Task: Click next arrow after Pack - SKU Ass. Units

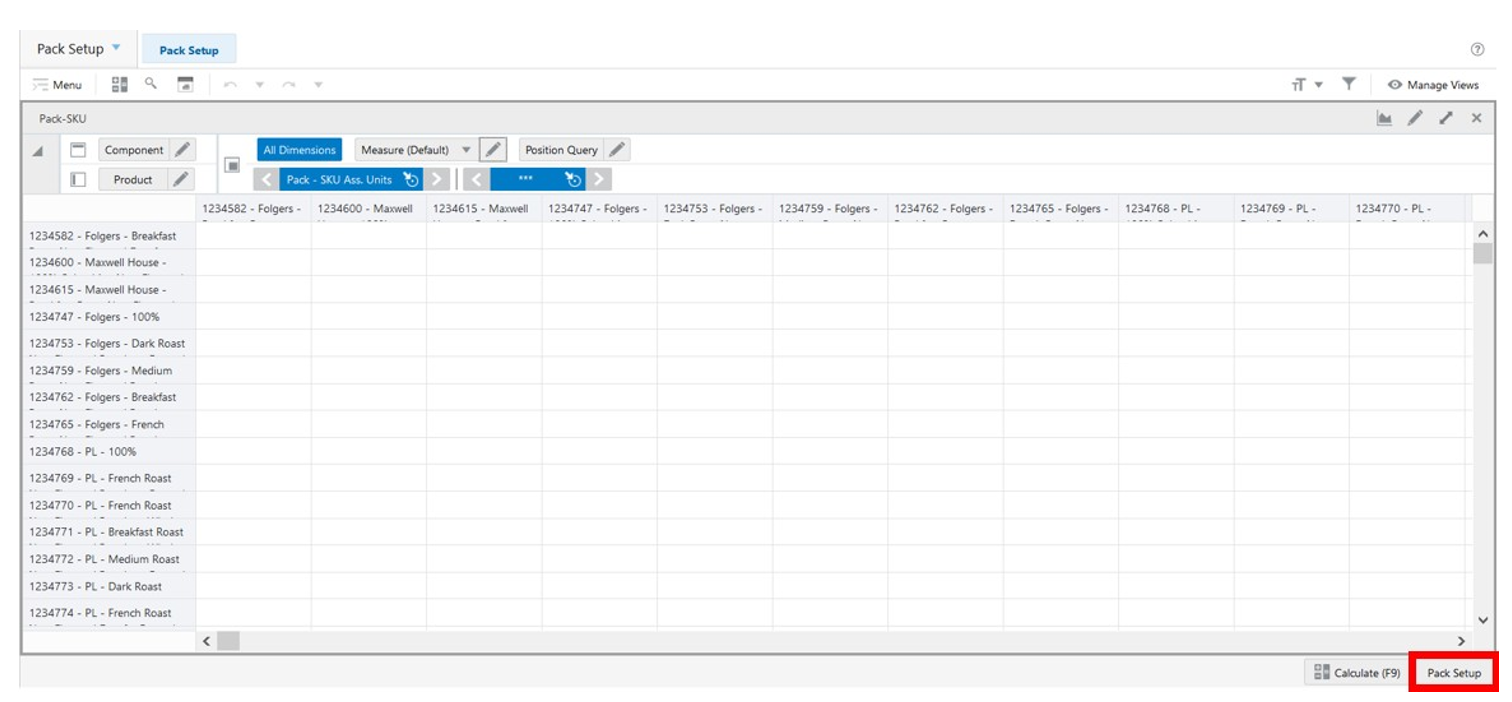Action: click(436, 180)
